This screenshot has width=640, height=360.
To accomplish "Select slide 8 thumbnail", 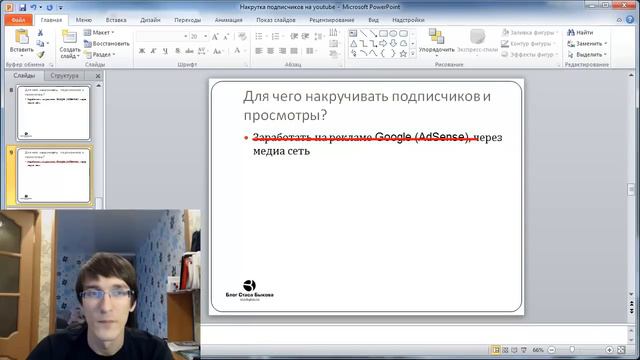I will click(x=53, y=113).
